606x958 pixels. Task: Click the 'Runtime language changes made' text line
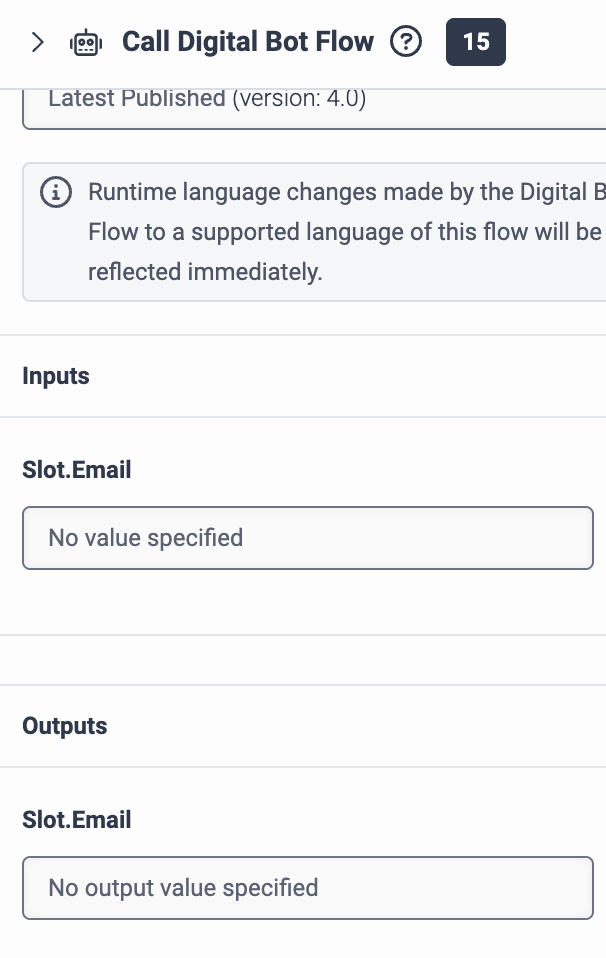coord(347,192)
